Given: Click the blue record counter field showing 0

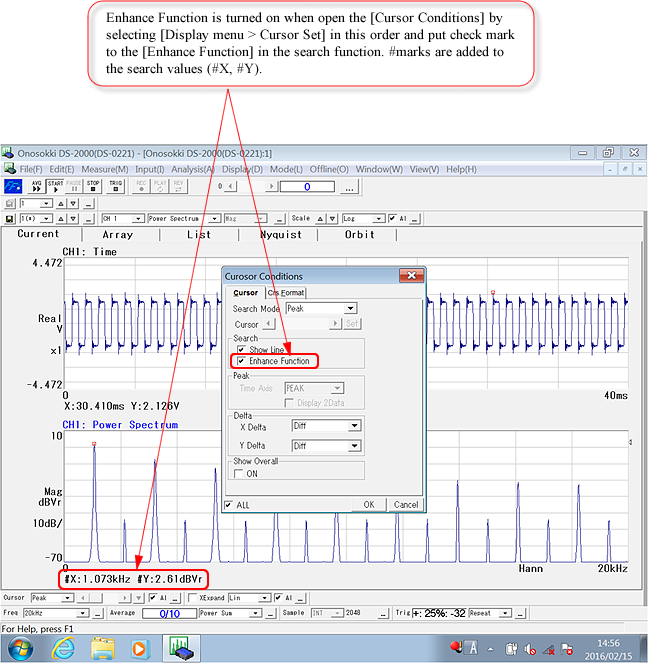Looking at the screenshot, I should coord(307,186).
